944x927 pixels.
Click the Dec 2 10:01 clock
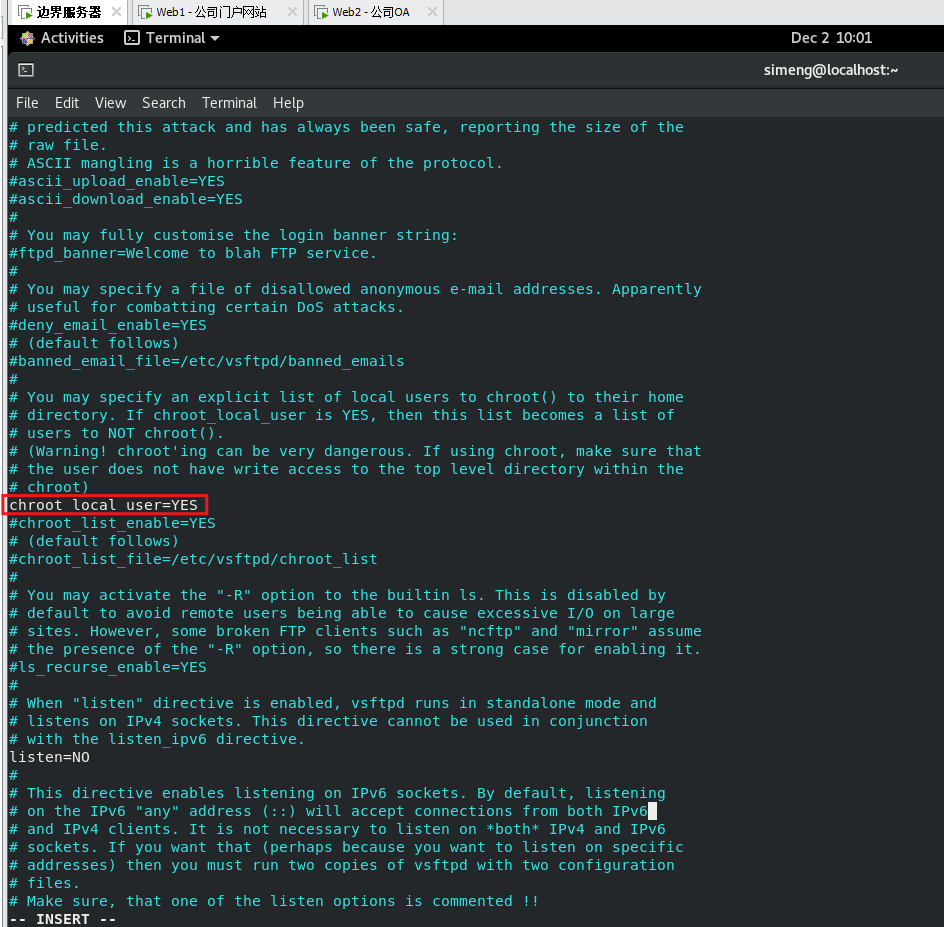pyautogui.click(x=831, y=38)
